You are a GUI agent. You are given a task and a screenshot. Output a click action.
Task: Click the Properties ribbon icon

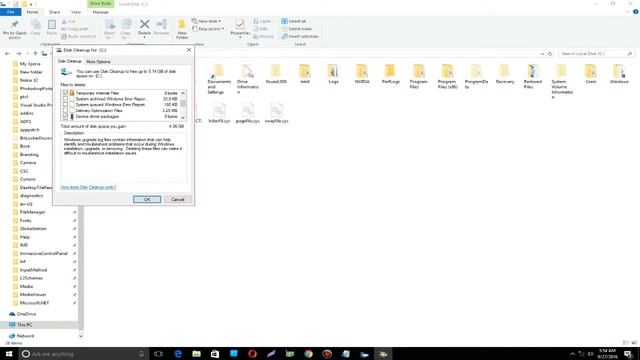[240, 24]
